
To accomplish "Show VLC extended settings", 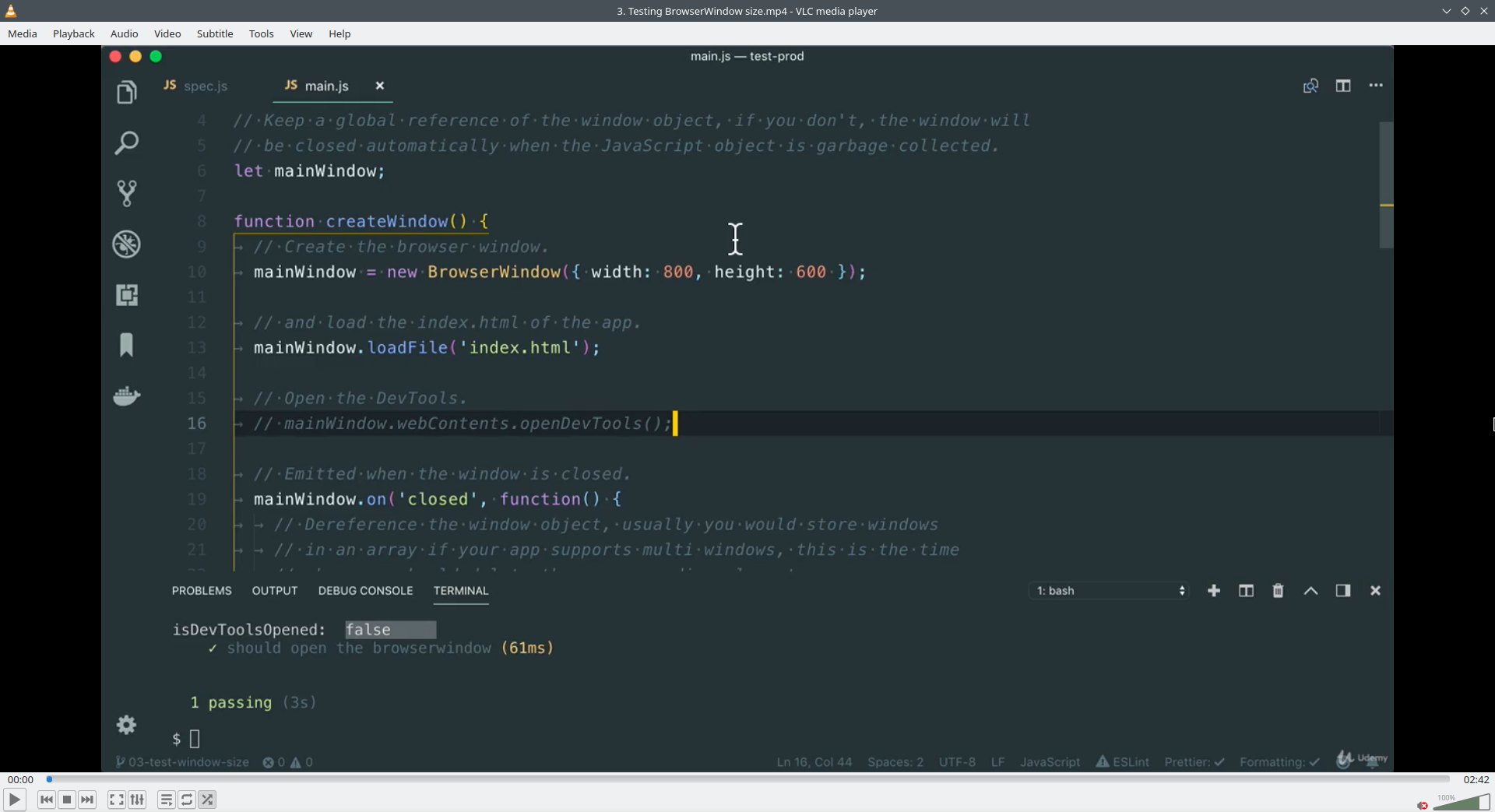I will click(137, 800).
